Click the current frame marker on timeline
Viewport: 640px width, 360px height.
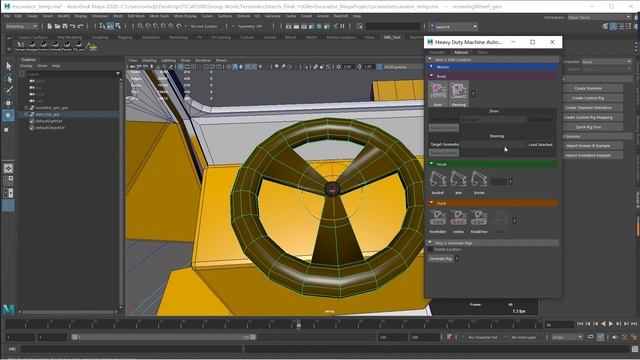pos(299,325)
